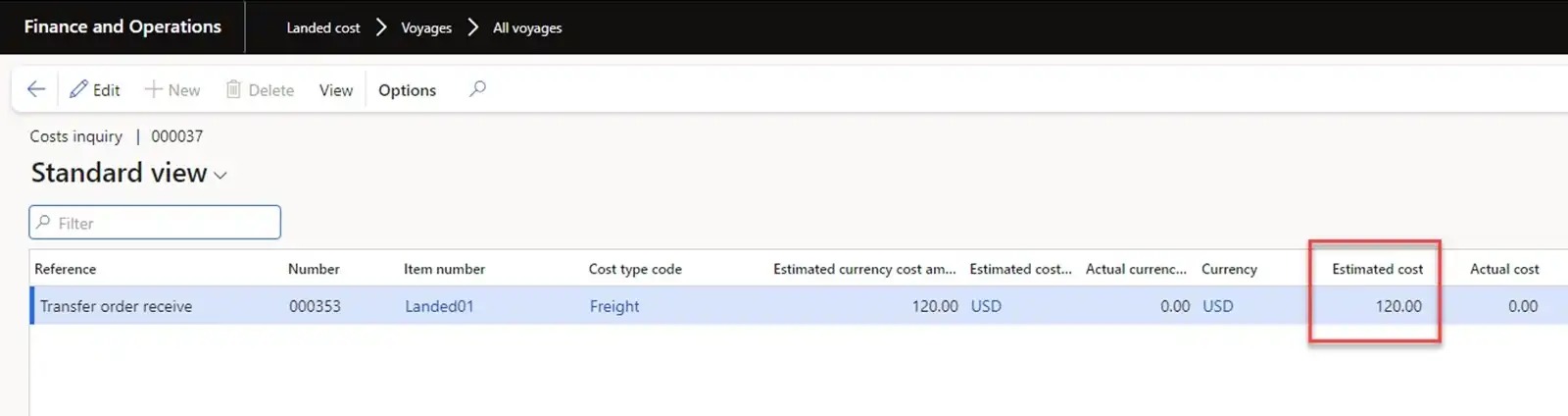Click the toolbar search magnifier icon
The image size is (1568, 416).
pyautogui.click(x=477, y=89)
